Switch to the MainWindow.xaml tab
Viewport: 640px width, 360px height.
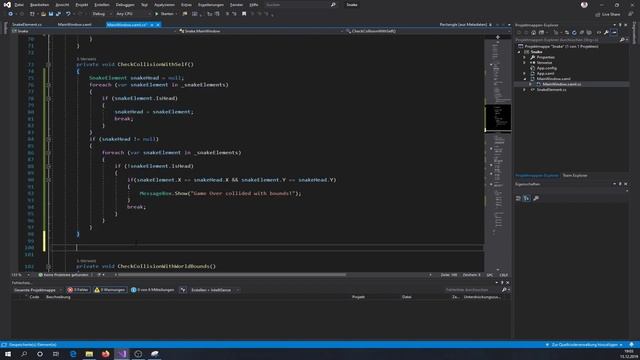tap(75, 25)
